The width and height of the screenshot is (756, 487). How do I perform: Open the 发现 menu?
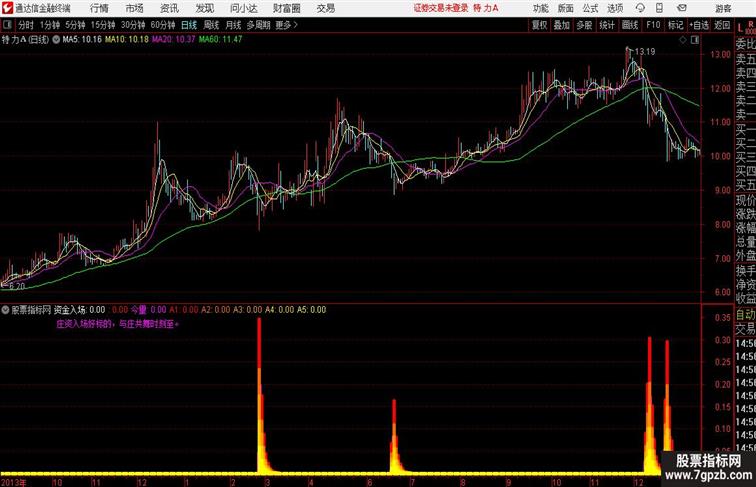(x=204, y=8)
